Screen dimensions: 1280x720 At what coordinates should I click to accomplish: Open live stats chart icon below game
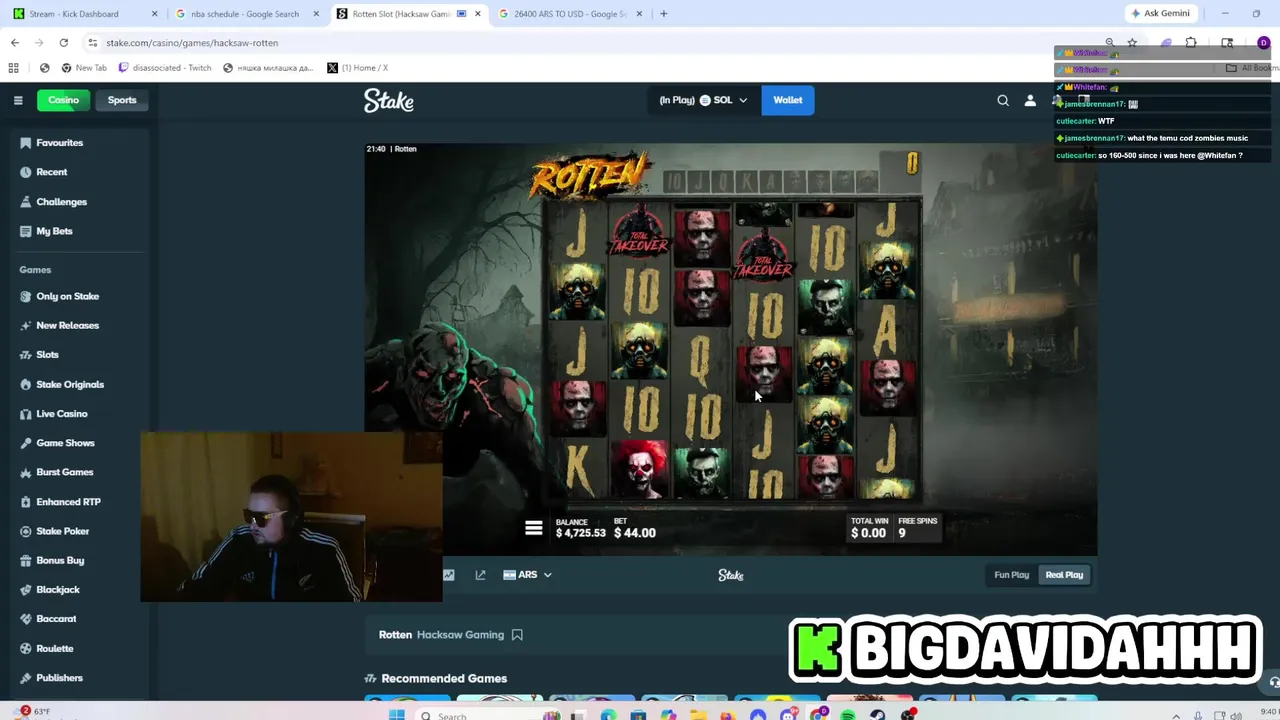click(448, 575)
